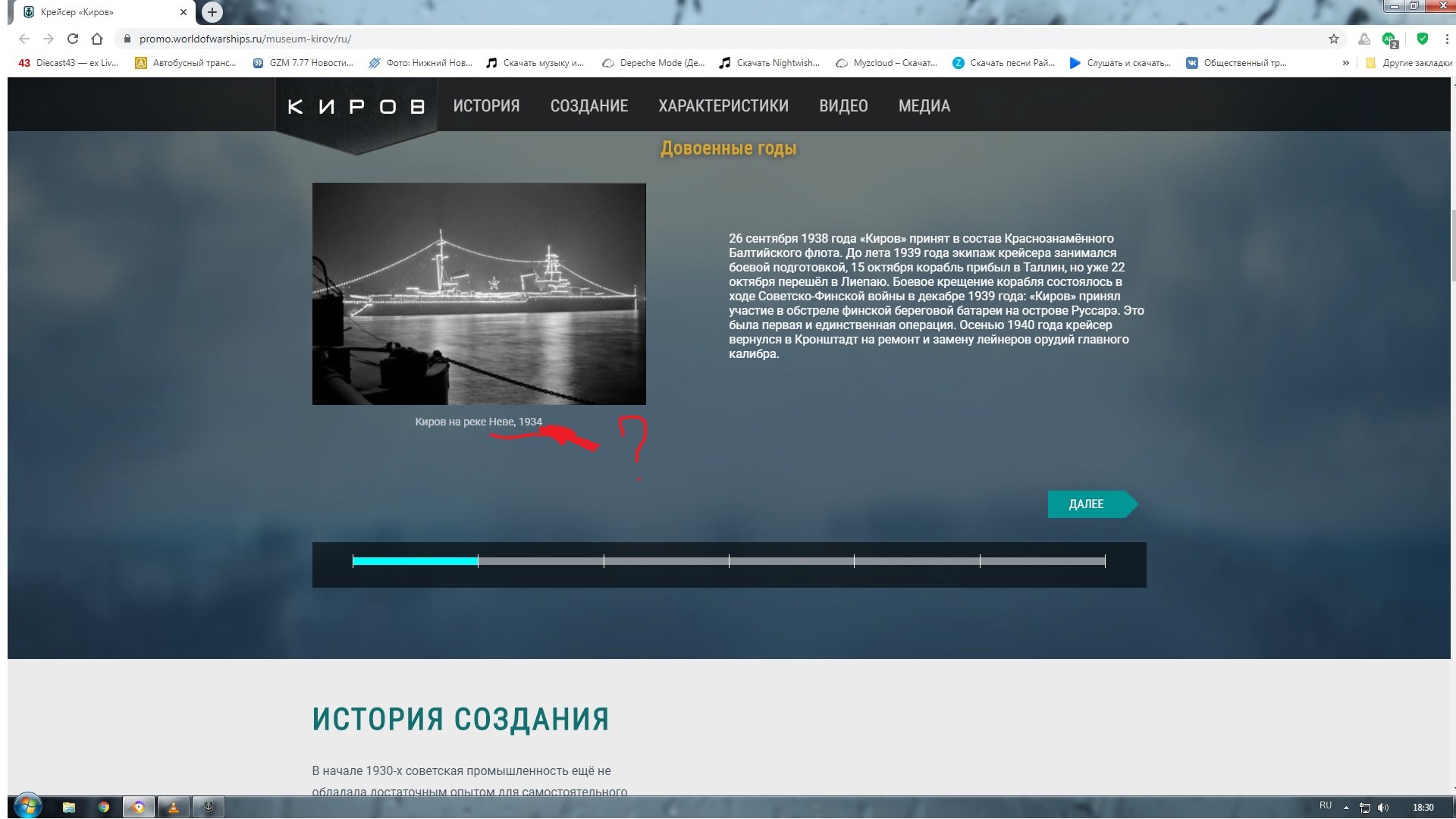Viewport: 1456px width, 819px height.
Task: Open the Chrome three-dot menu
Action: (1446, 39)
